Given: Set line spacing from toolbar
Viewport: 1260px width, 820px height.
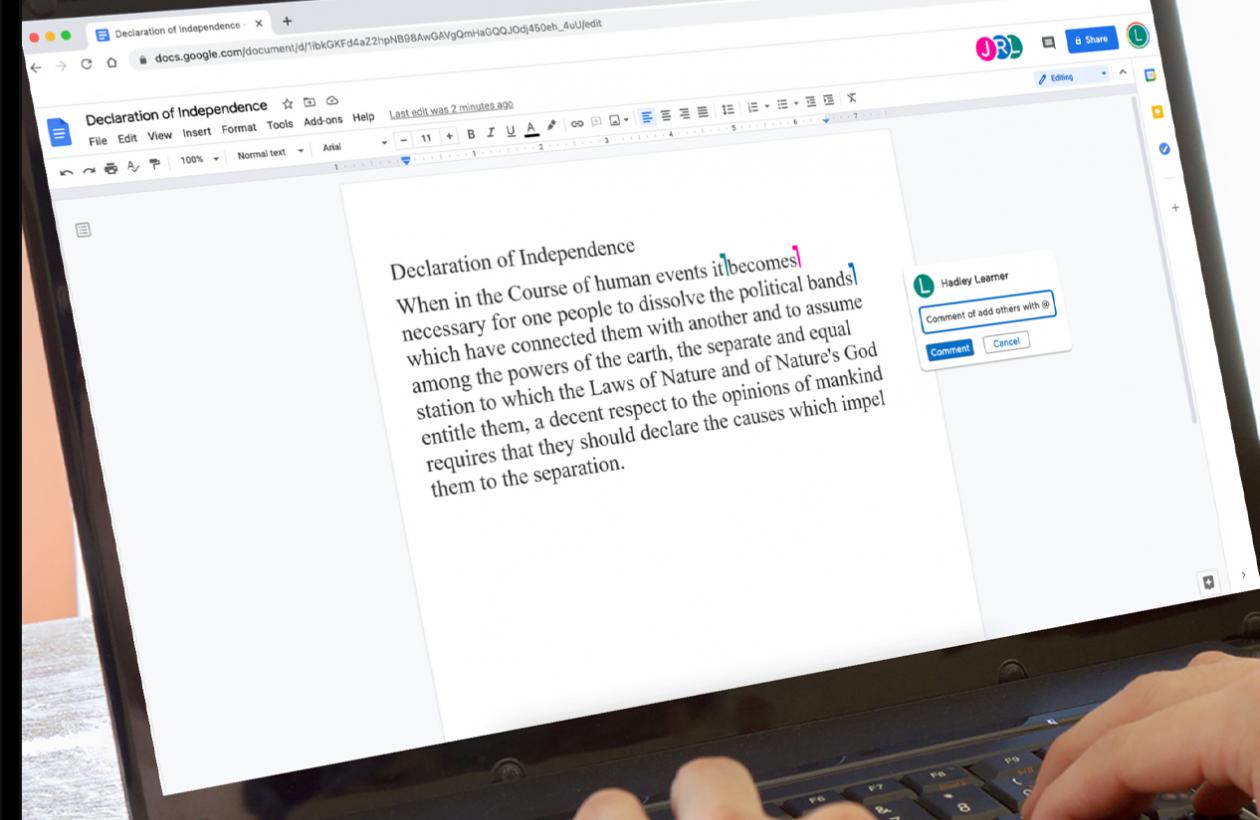Looking at the screenshot, I should click(x=728, y=109).
